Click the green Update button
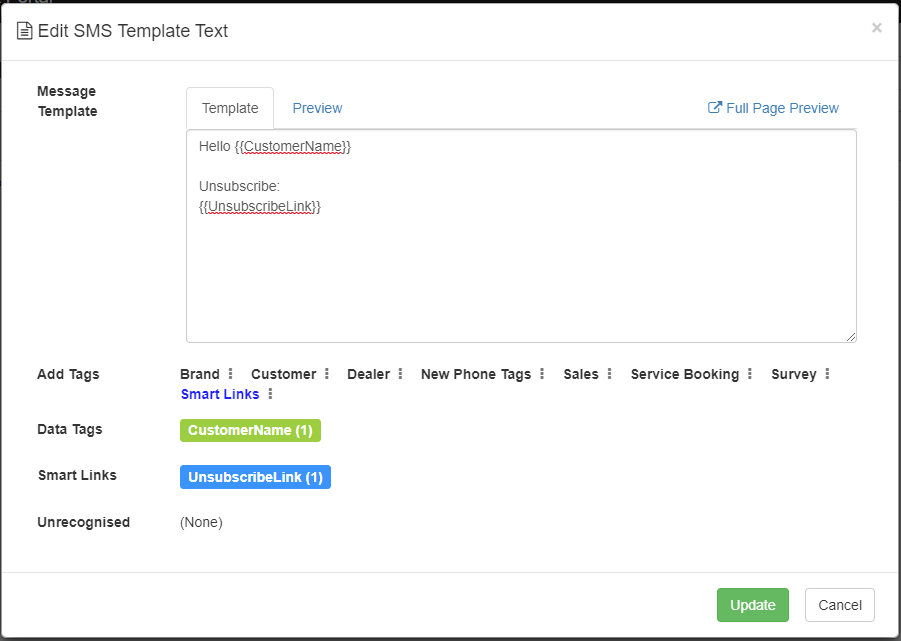This screenshot has width=901, height=641. (x=753, y=605)
